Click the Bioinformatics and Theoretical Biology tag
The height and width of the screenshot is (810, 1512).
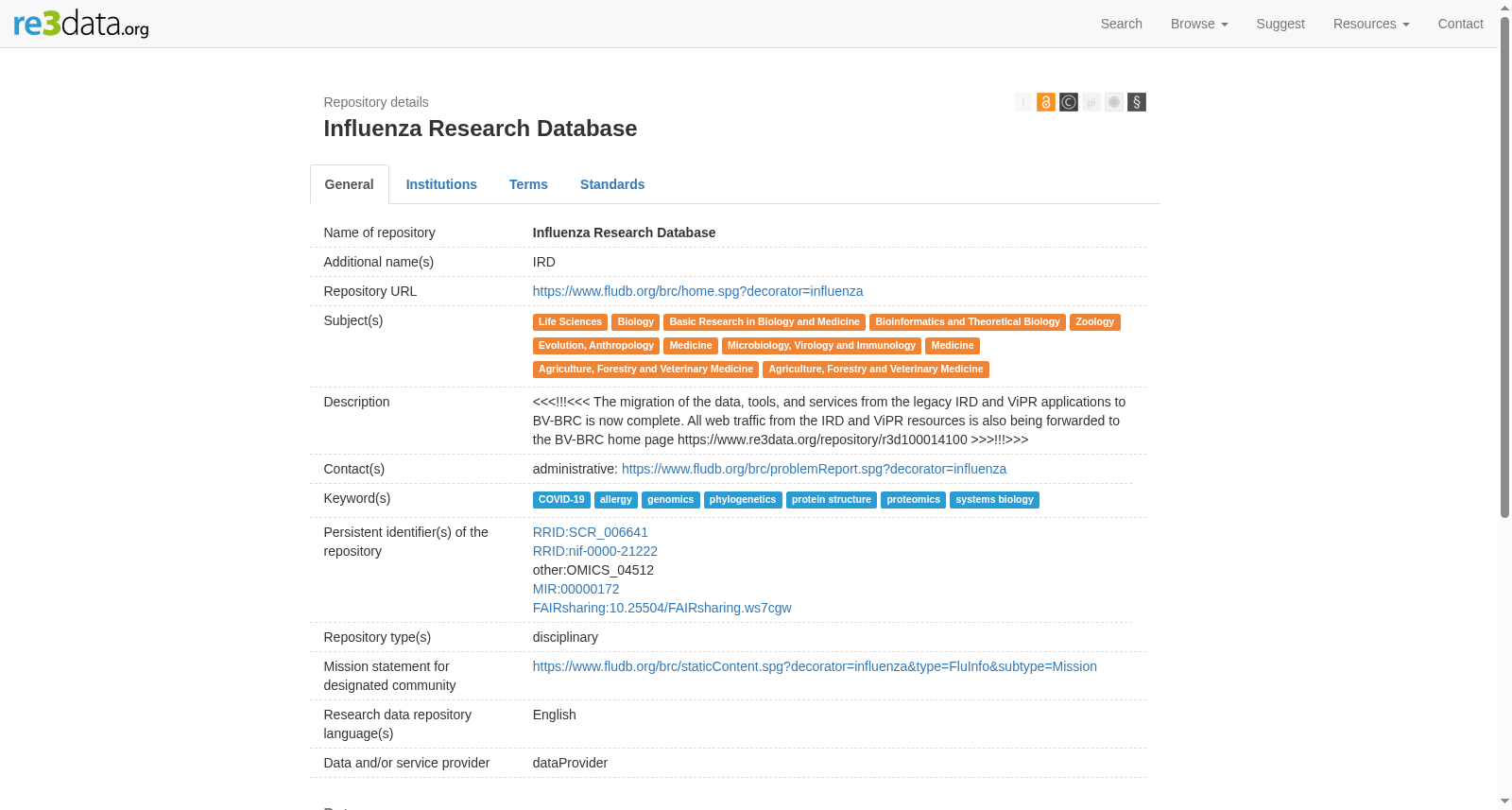click(968, 322)
